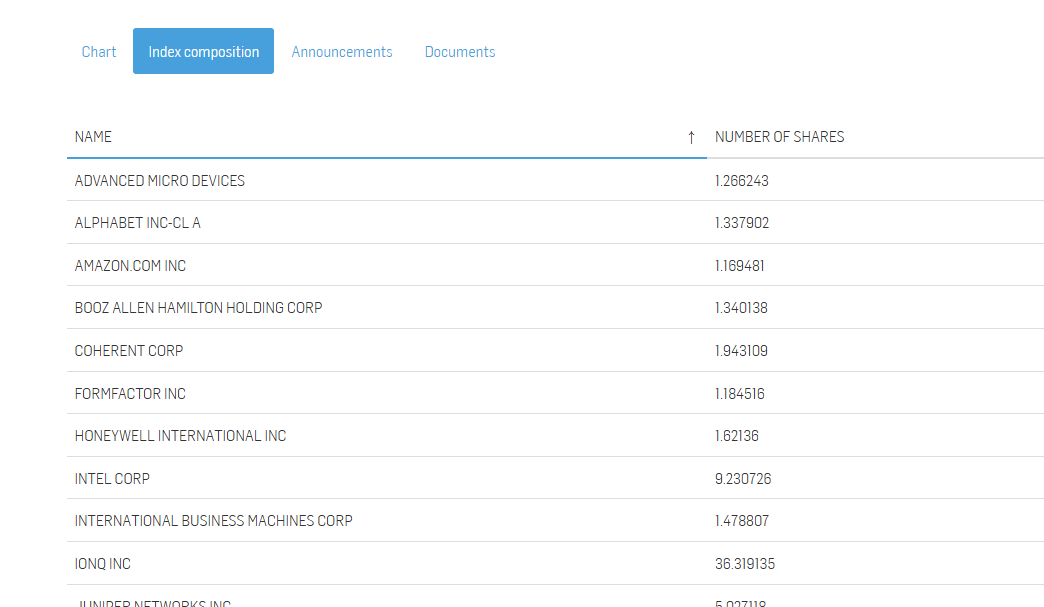Open the Announcements tab

(342, 52)
